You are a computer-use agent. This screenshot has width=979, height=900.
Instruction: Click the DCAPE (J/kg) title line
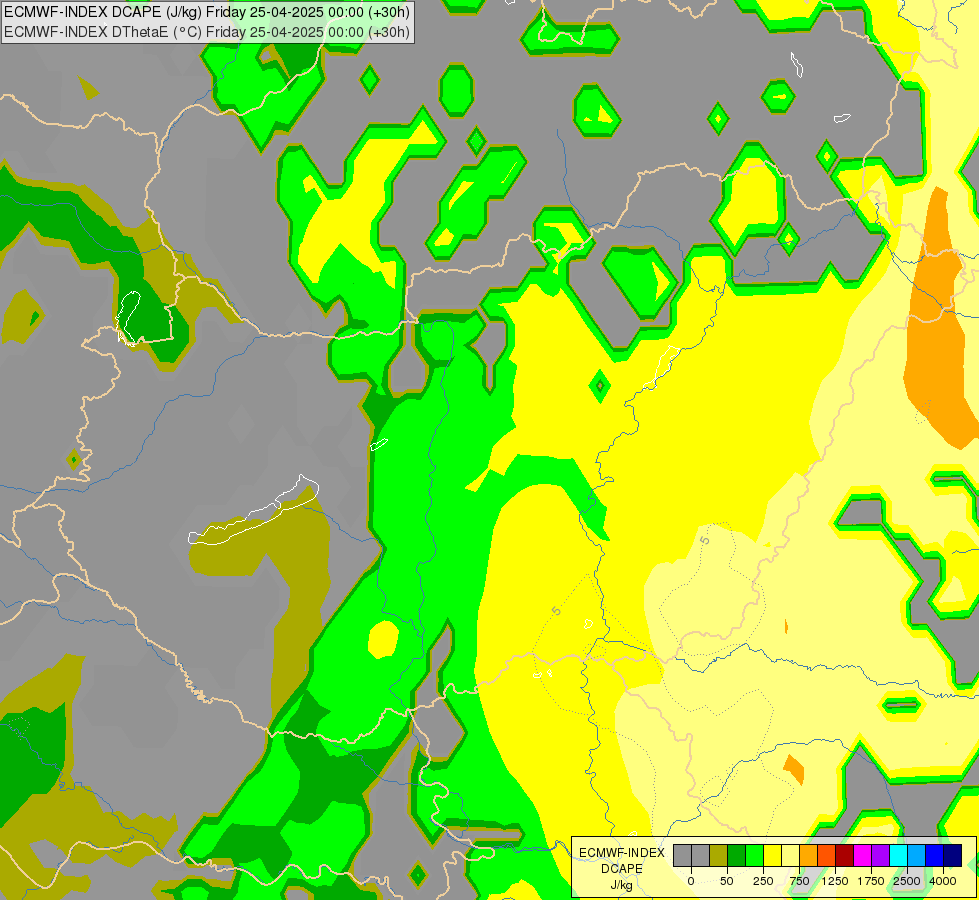point(207,12)
